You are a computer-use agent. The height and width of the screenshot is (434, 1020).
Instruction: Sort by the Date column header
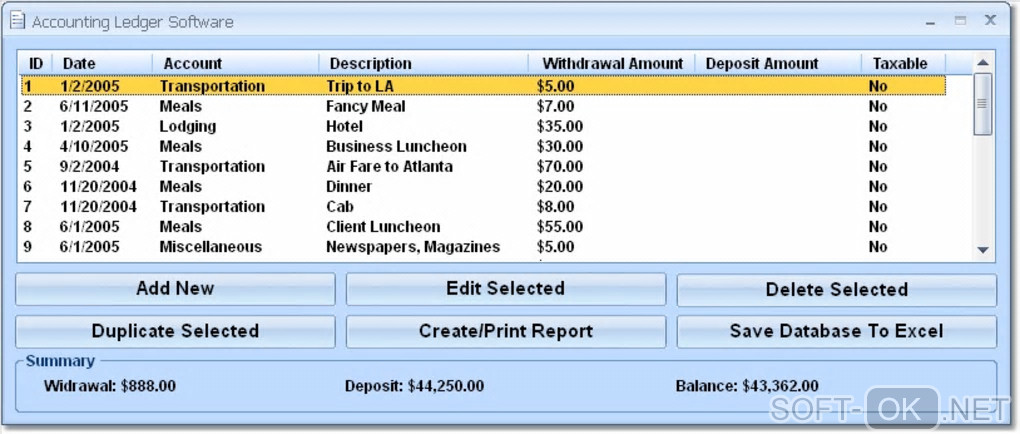[x=102, y=64]
